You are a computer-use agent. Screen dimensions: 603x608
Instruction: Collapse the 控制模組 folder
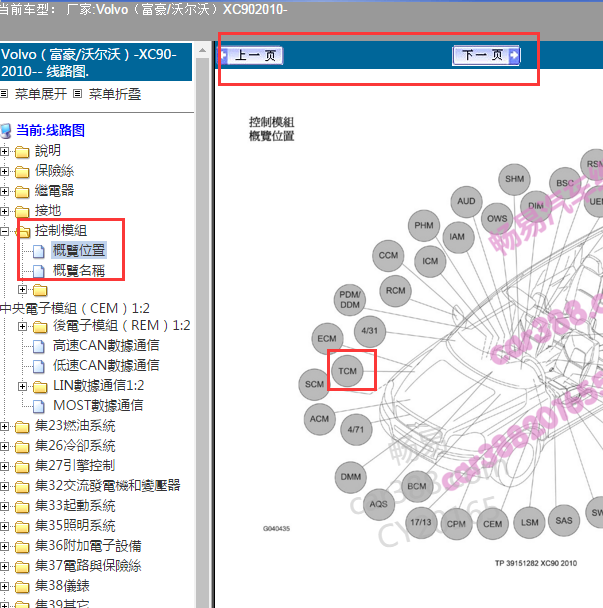(5, 231)
